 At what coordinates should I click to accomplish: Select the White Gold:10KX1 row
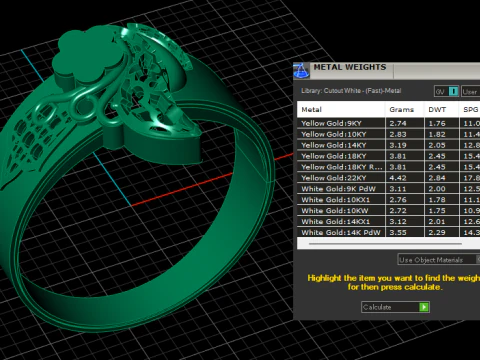point(388,200)
